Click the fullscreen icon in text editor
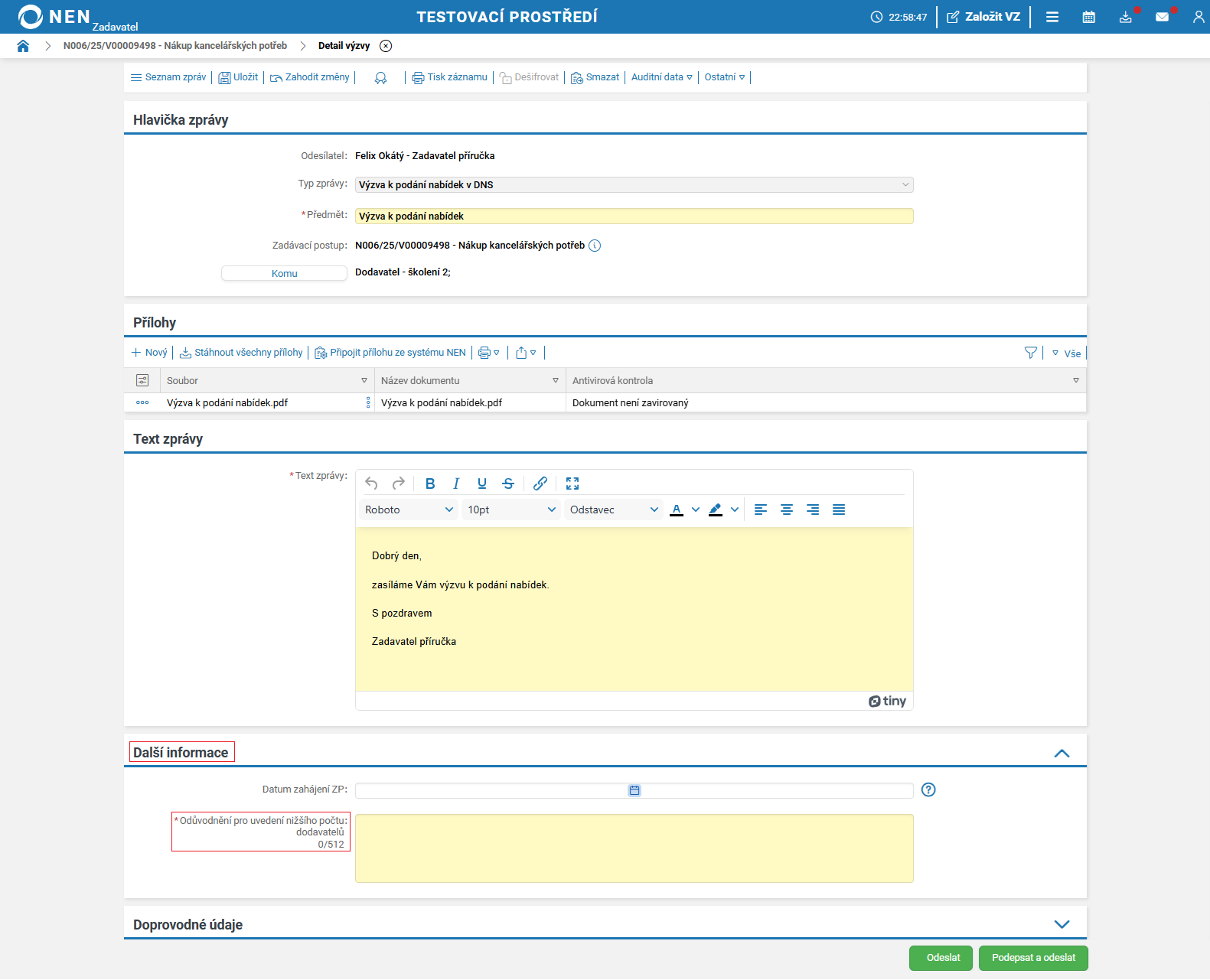The height and width of the screenshot is (980, 1210). pos(572,483)
